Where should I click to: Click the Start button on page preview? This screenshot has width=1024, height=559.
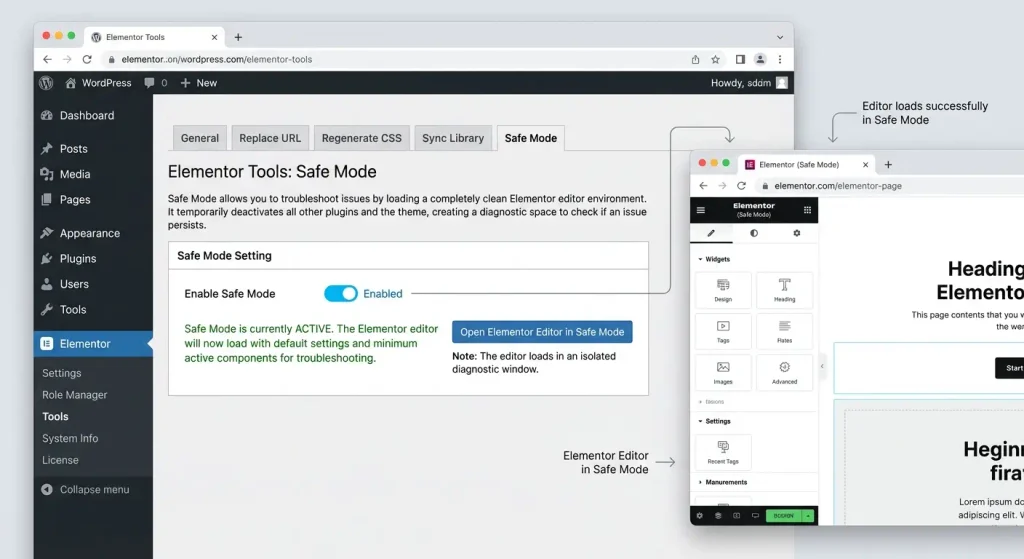(x=1010, y=368)
